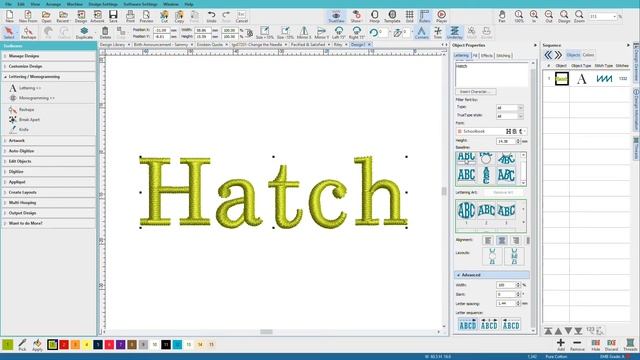Select center alignment for lettering
Viewport: 640px width, 360px height.
502,241
